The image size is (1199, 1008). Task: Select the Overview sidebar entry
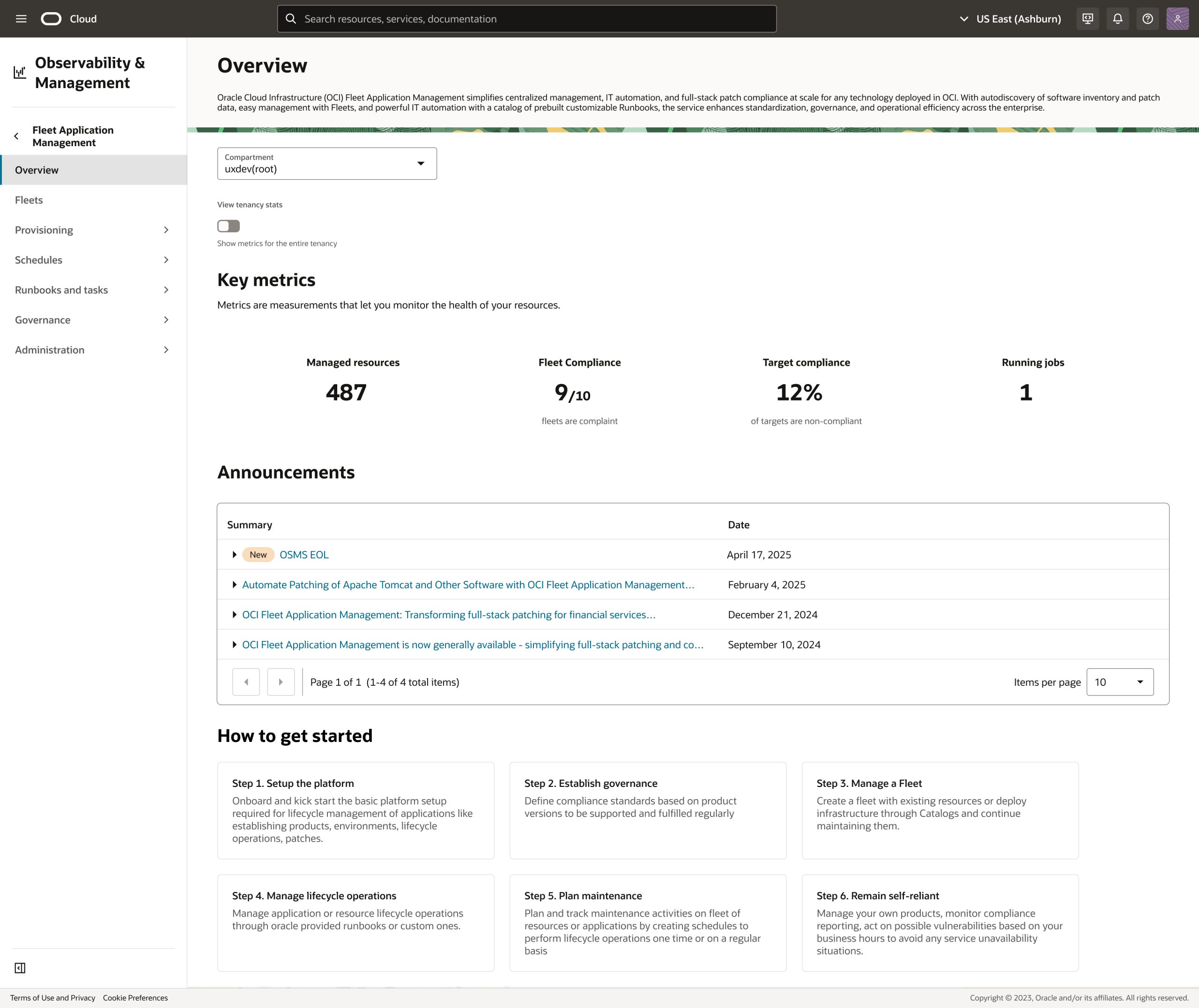coord(37,170)
